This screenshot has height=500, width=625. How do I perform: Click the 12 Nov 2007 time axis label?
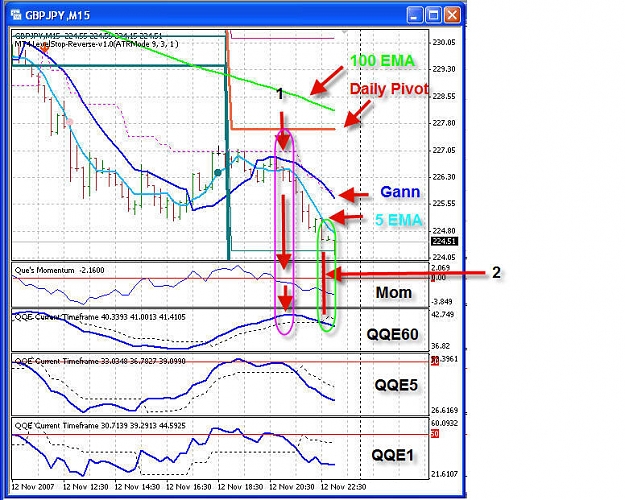[33, 487]
